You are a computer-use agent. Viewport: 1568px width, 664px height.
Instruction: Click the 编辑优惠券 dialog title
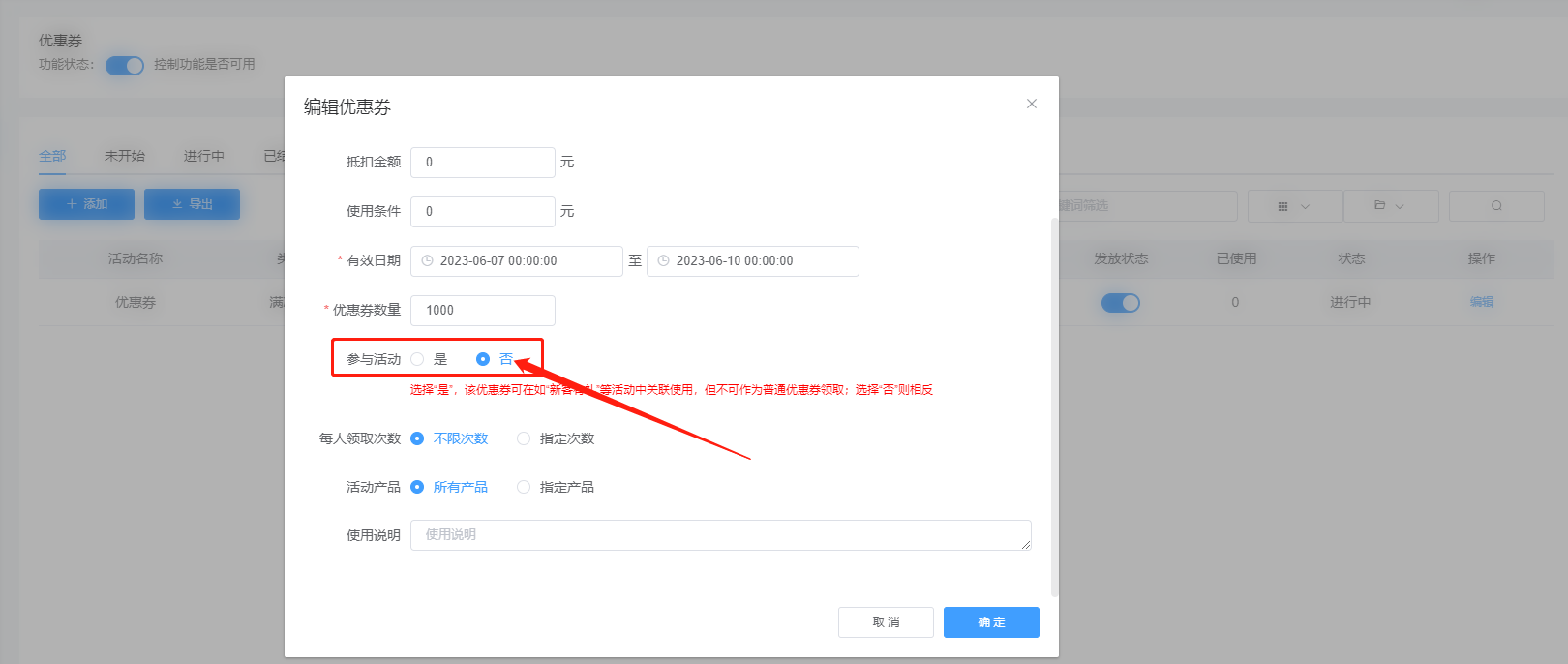pyautogui.click(x=347, y=106)
